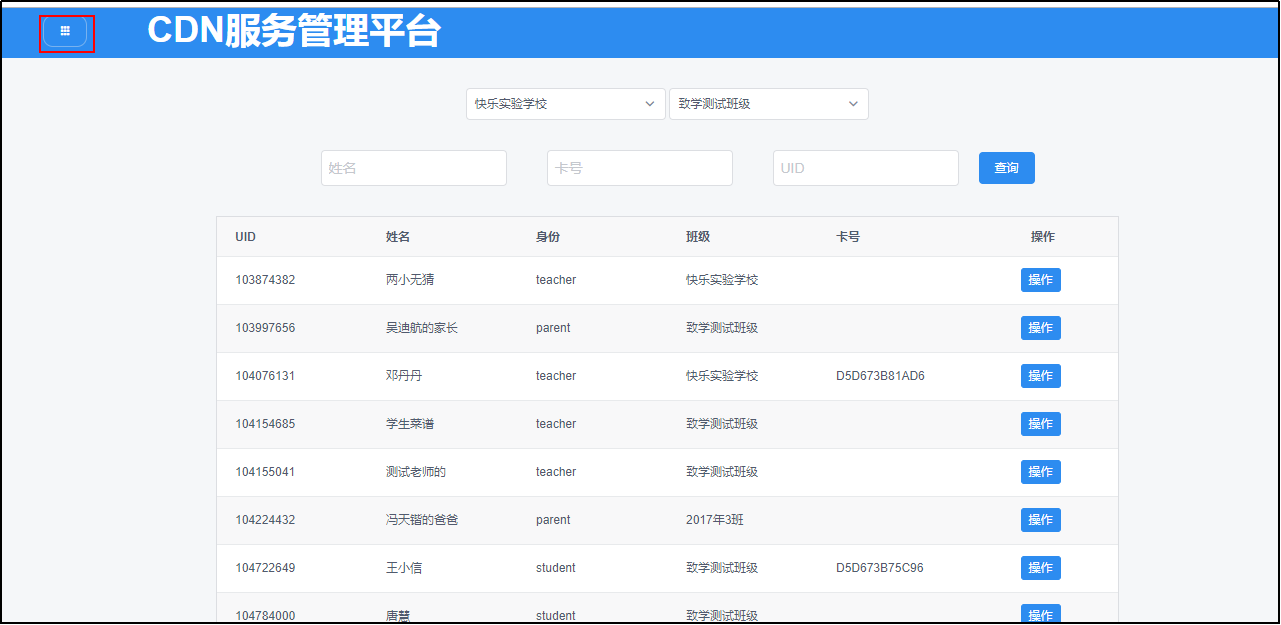Focus the 卡号 input field
This screenshot has width=1281, height=625.
(x=639, y=168)
